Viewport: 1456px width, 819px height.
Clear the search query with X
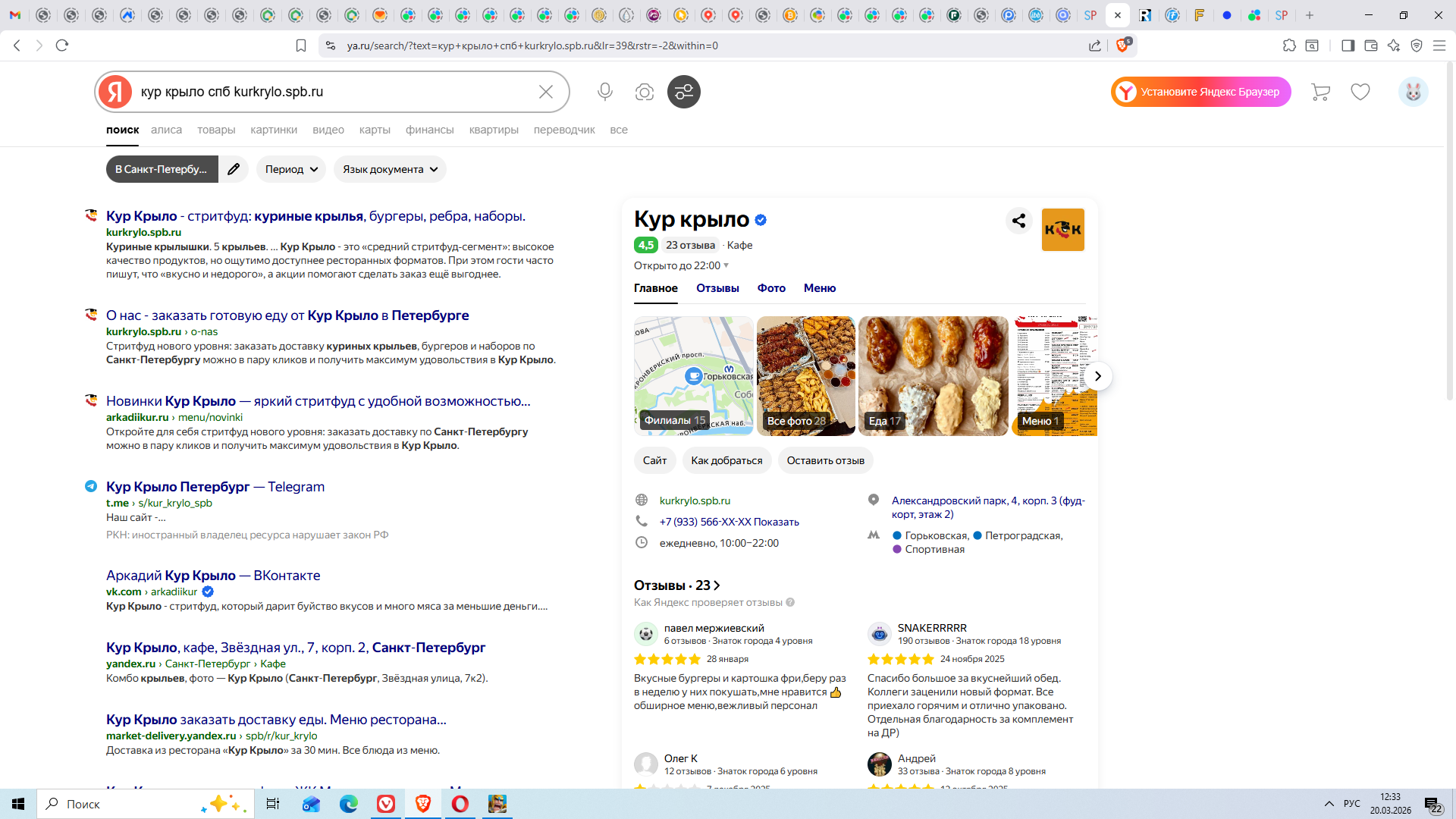pyautogui.click(x=545, y=92)
